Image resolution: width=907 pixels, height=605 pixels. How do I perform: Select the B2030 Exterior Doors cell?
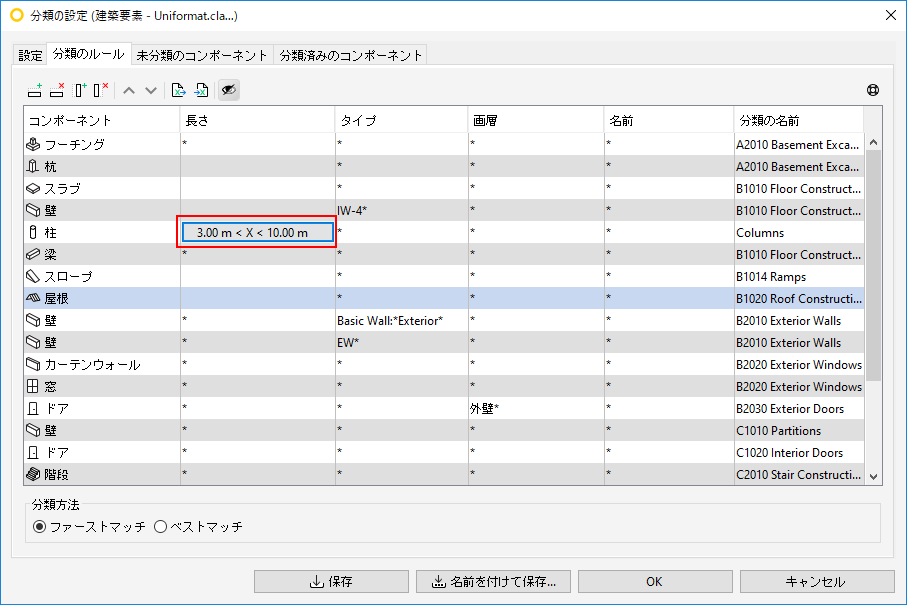pyautogui.click(x=799, y=408)
